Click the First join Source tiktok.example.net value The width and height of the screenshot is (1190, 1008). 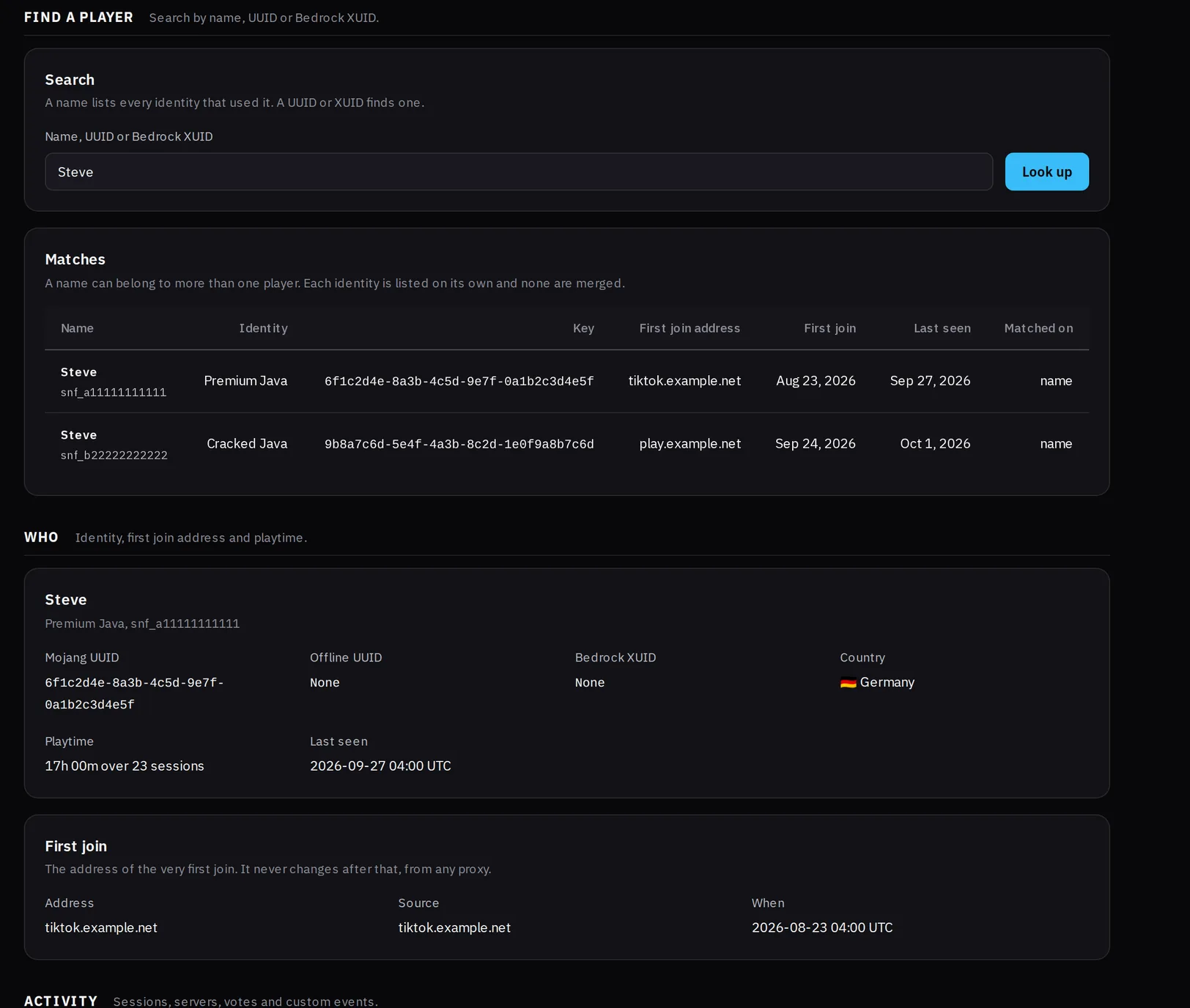click(x=454, y=928)
